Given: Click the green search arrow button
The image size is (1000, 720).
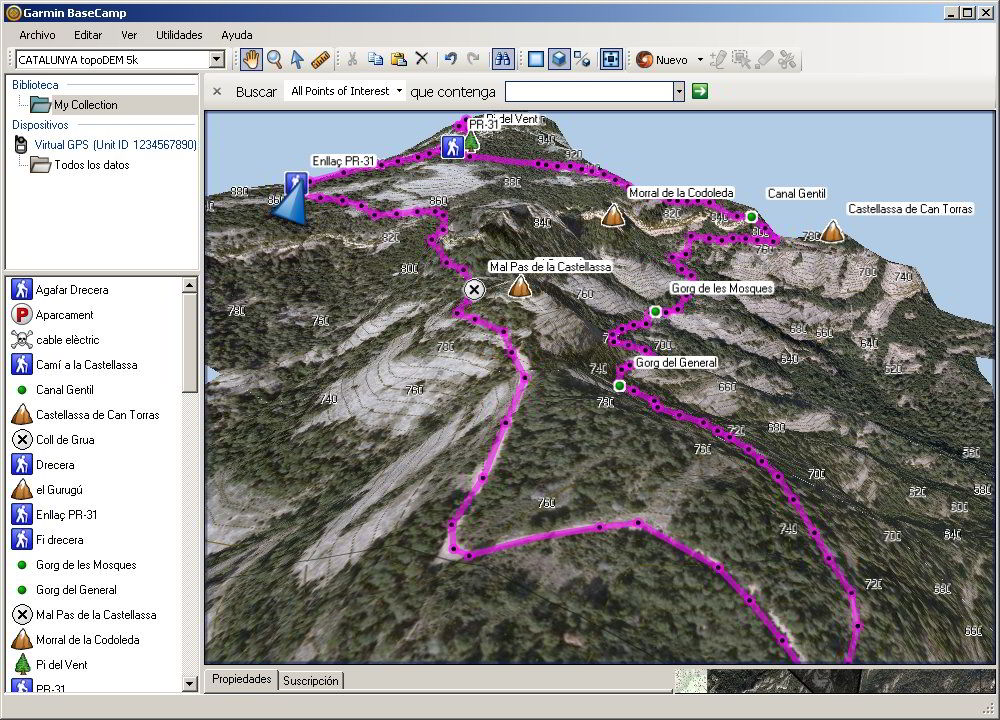Looking at the screenshot, I should [700, 91].
